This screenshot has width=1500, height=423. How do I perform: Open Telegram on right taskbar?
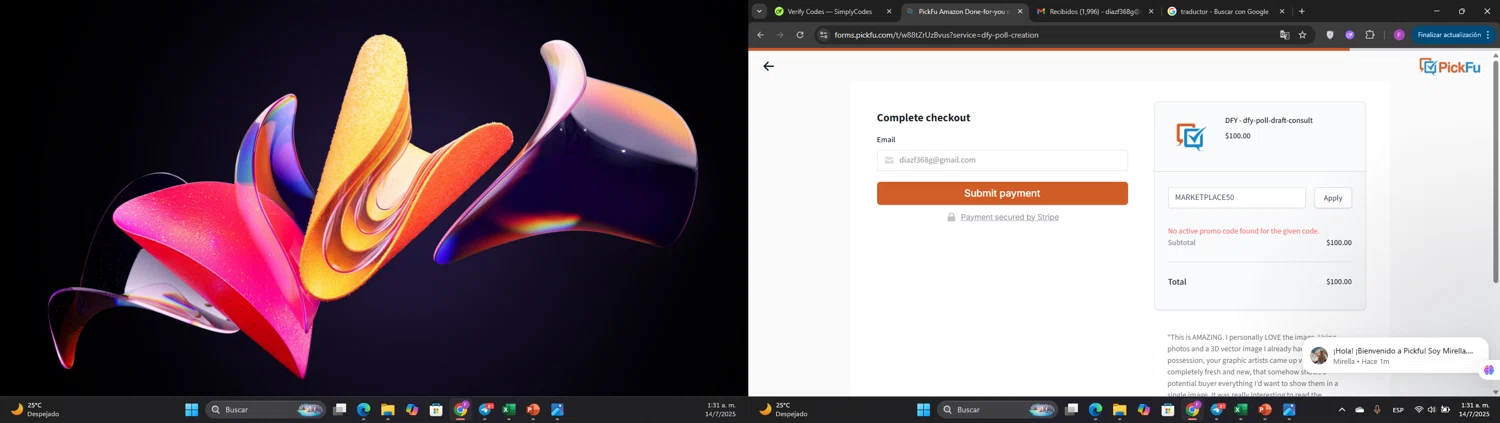coord(1217,410)
